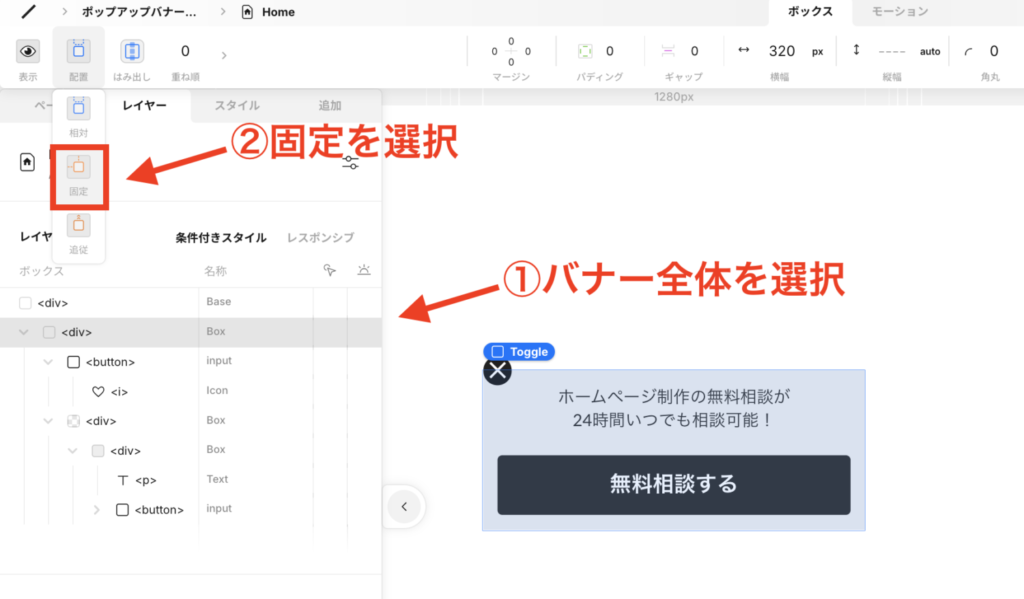The image size is (1024, 599).
Task: Click the cursor column header icon
Action: click(x=330, y=270)
